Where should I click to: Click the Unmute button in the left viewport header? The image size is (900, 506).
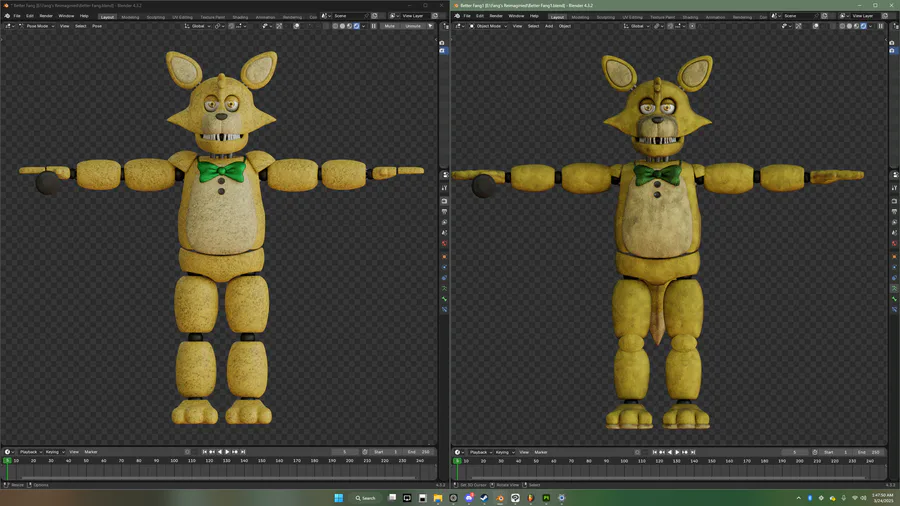[413, 26]
